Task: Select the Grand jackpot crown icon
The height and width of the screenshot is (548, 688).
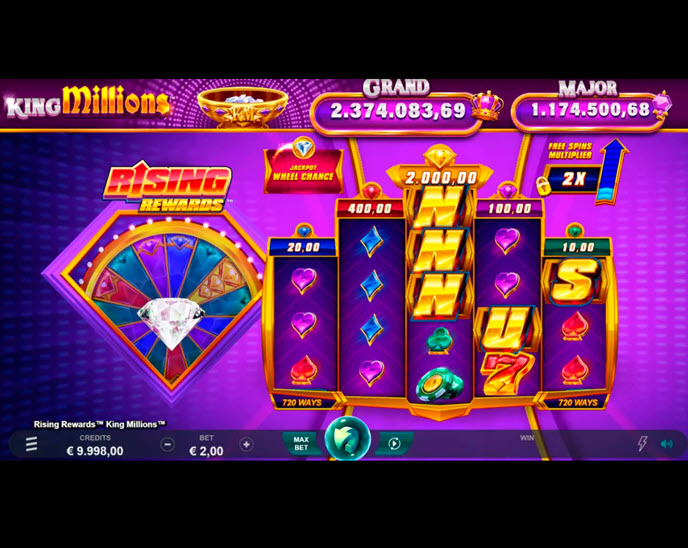Action: point(487,106)
